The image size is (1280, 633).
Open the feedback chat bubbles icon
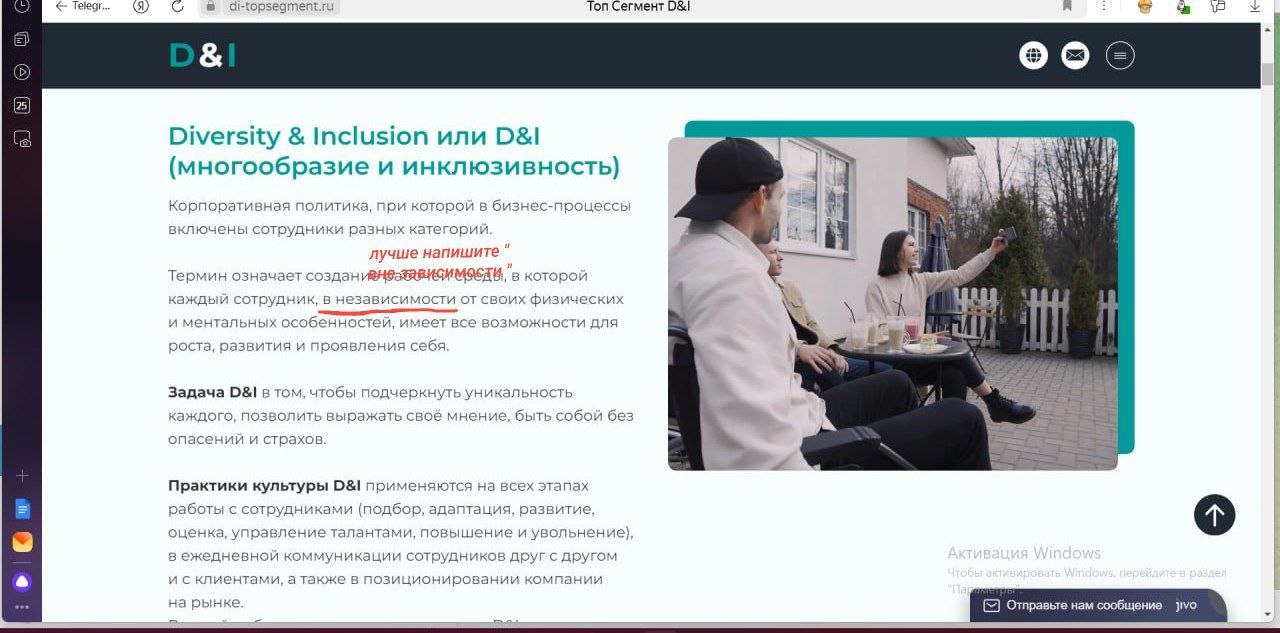tap(1218, 6)
